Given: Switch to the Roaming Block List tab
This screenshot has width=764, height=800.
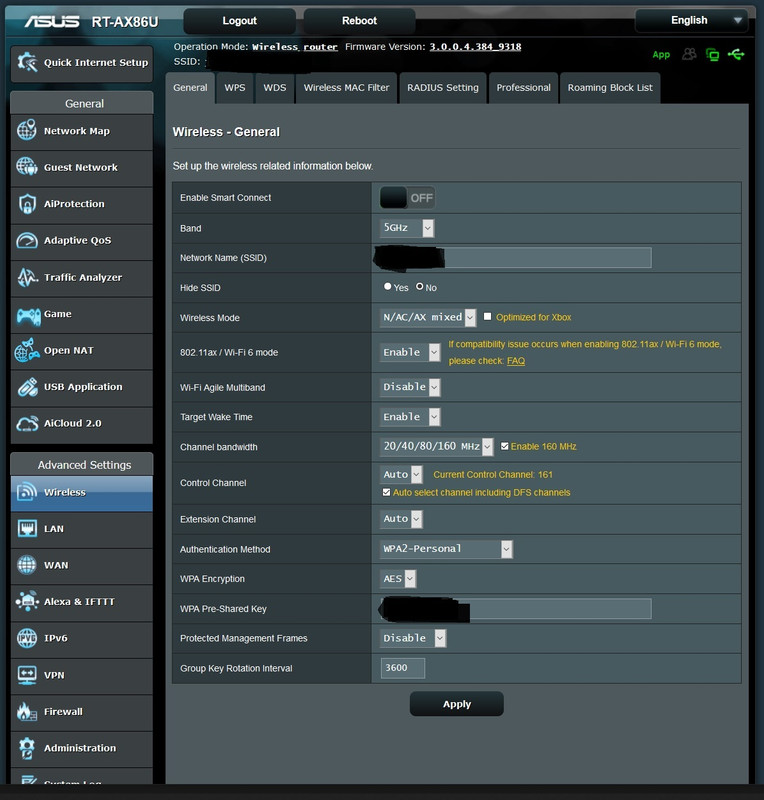Looking at the screenshot, I should point(610,88).
